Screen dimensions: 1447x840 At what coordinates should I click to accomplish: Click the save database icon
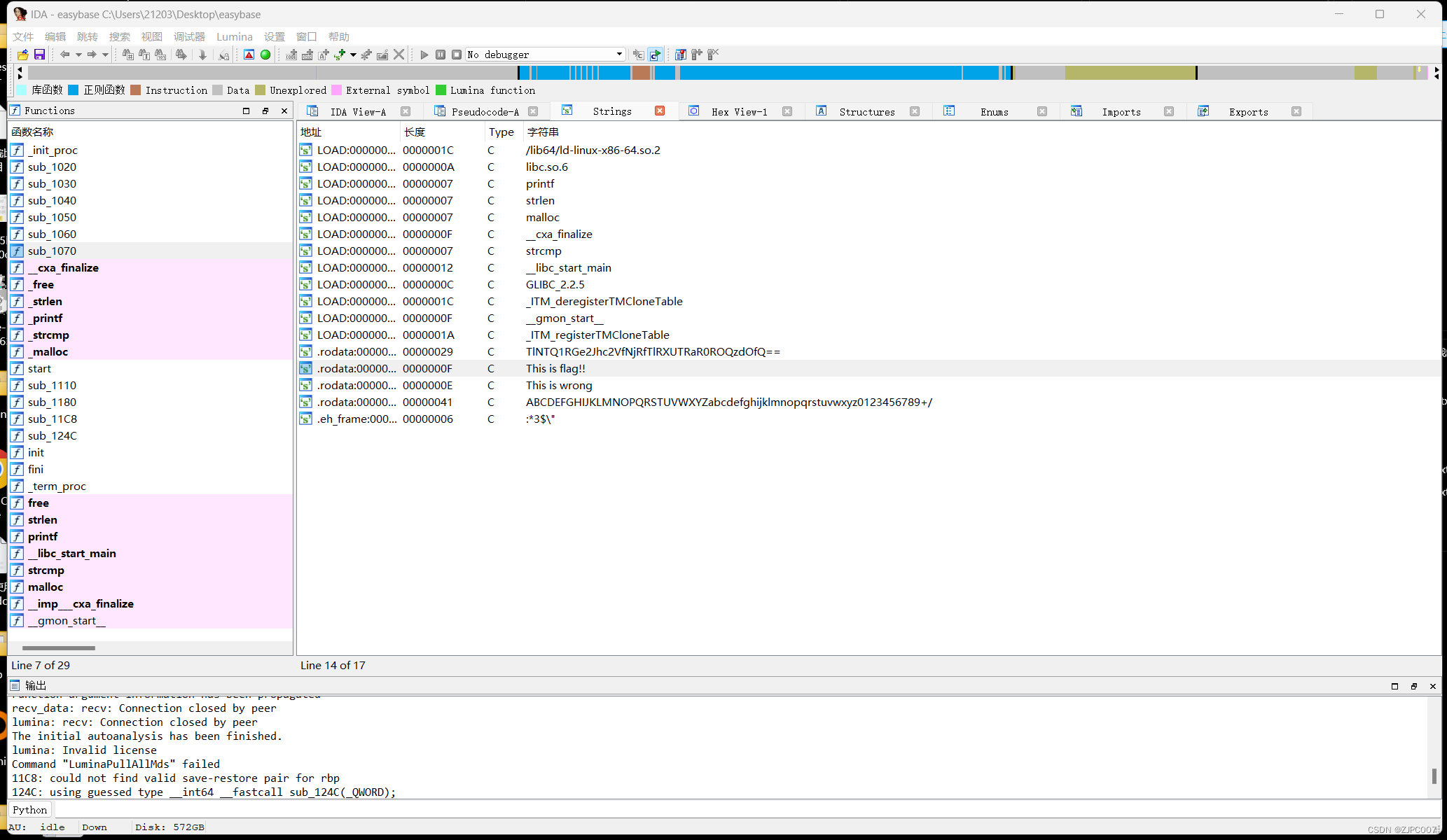click(x=39, y=55)
